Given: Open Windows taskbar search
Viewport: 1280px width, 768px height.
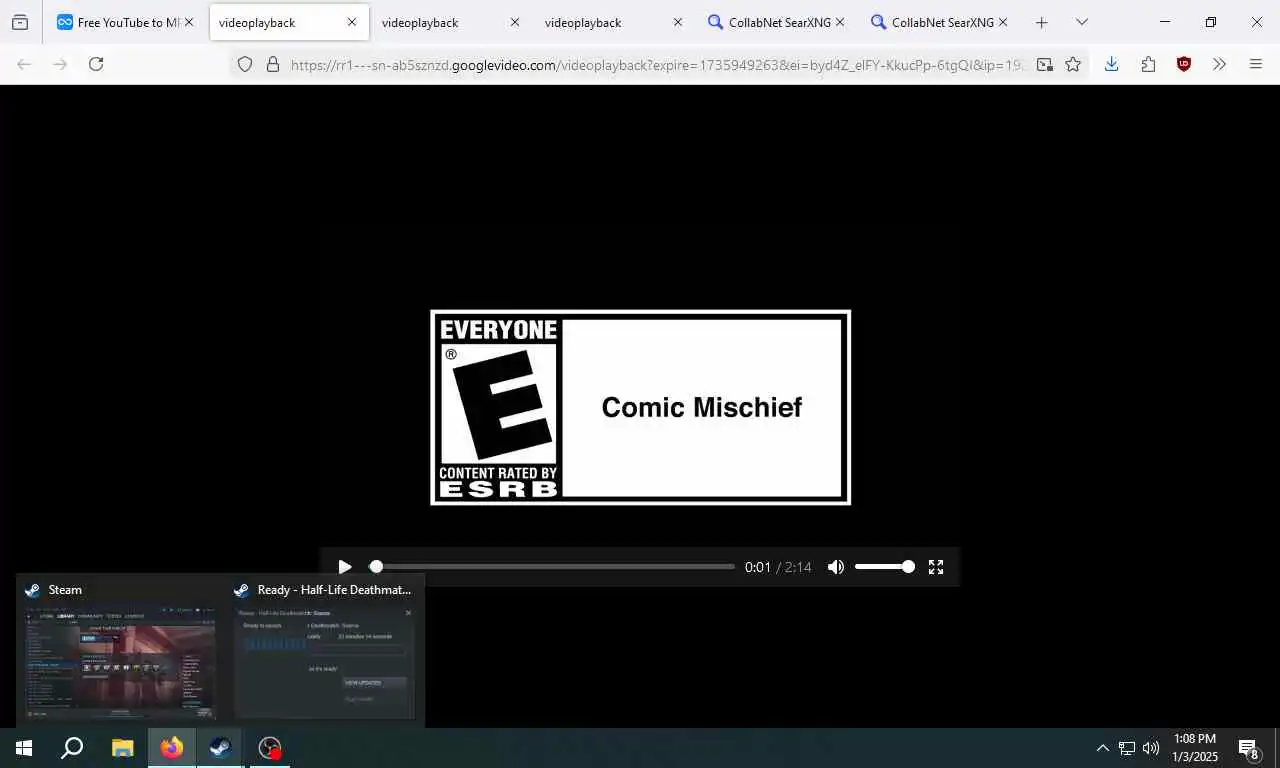Looking at the screenshot, I should (72, 748).
